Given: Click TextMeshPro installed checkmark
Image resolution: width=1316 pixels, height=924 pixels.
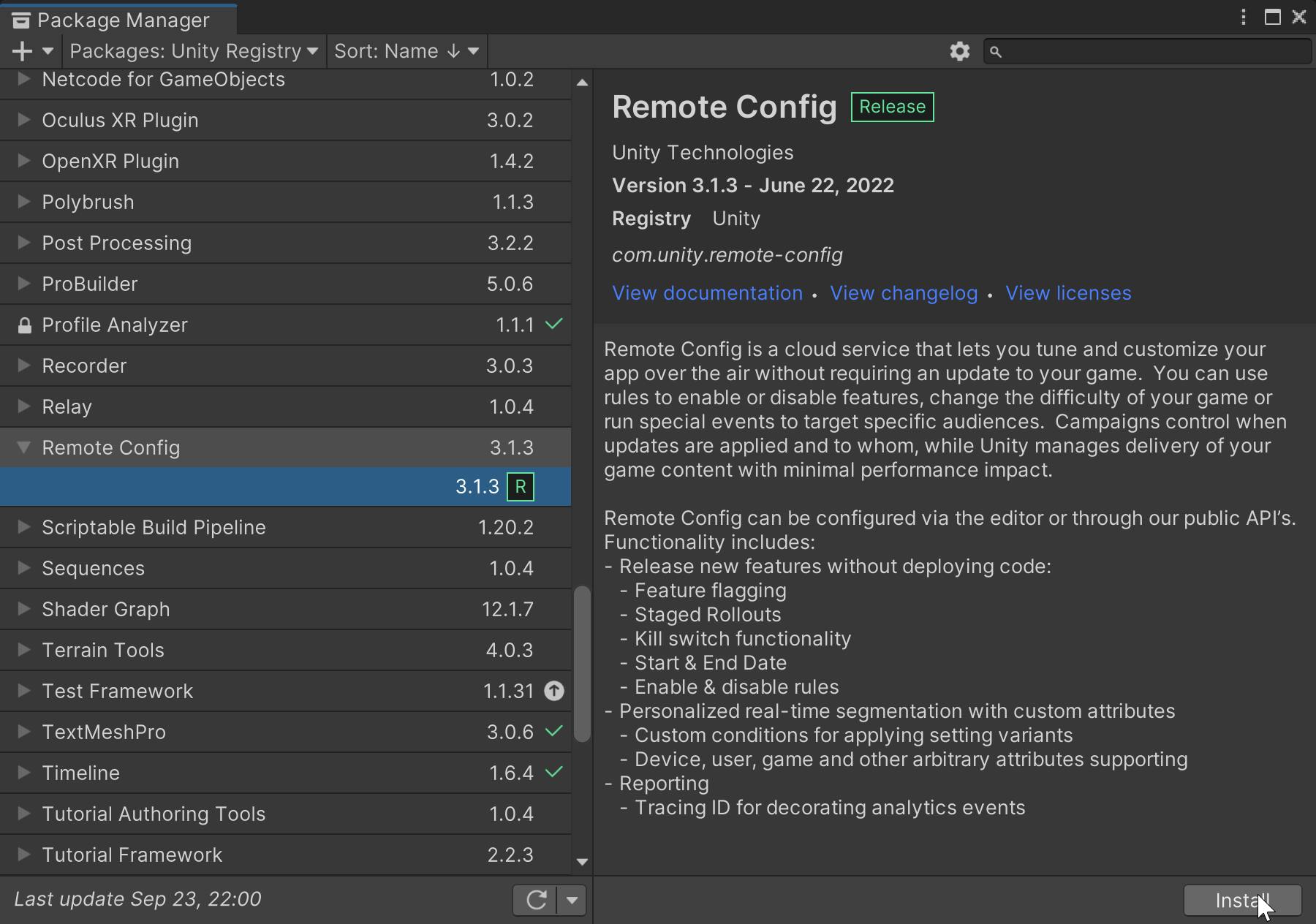Looking at the screenshot, I should pyautogui.click(x=554, y=731).
